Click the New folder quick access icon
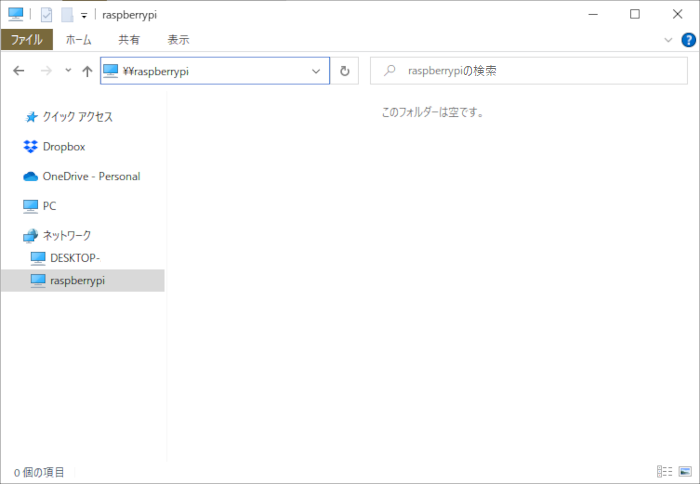The width and height of the screenshot is (700, 484). point(66,15)
